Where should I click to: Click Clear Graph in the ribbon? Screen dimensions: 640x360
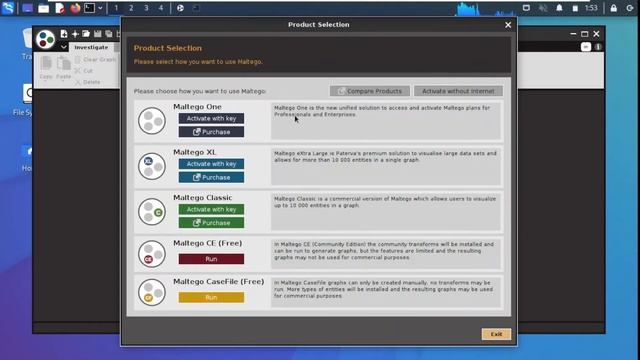pyautogui.click(x=96, y=60)
